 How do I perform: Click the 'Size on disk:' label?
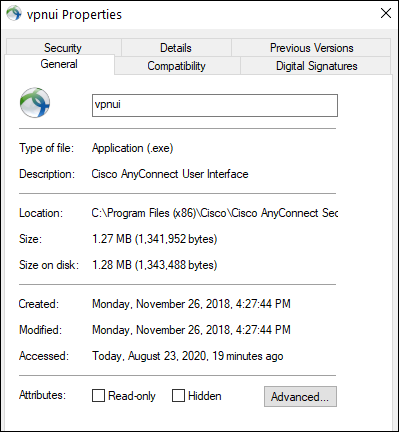(49, 265)
